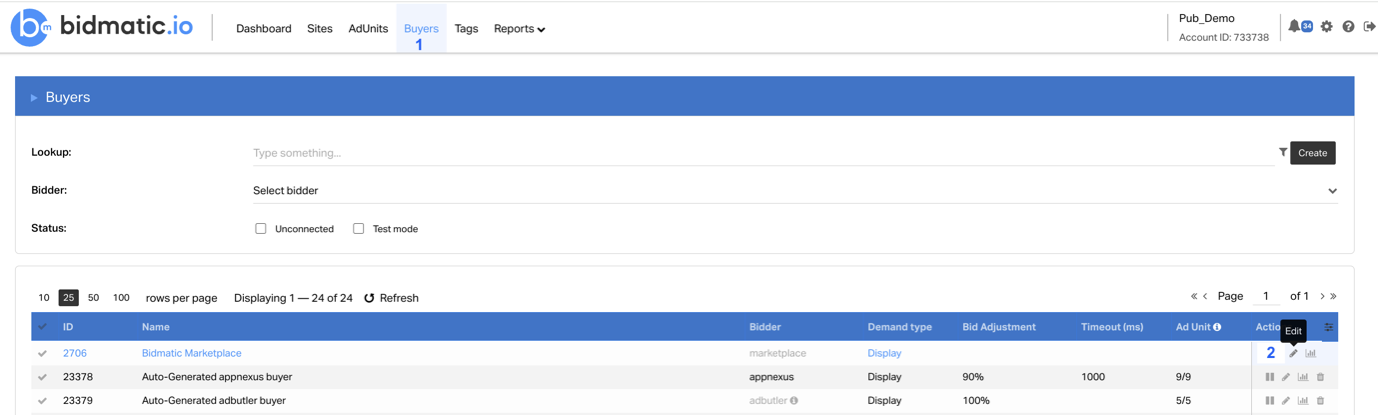Enable the Test mode checkbox

(358, 228)
